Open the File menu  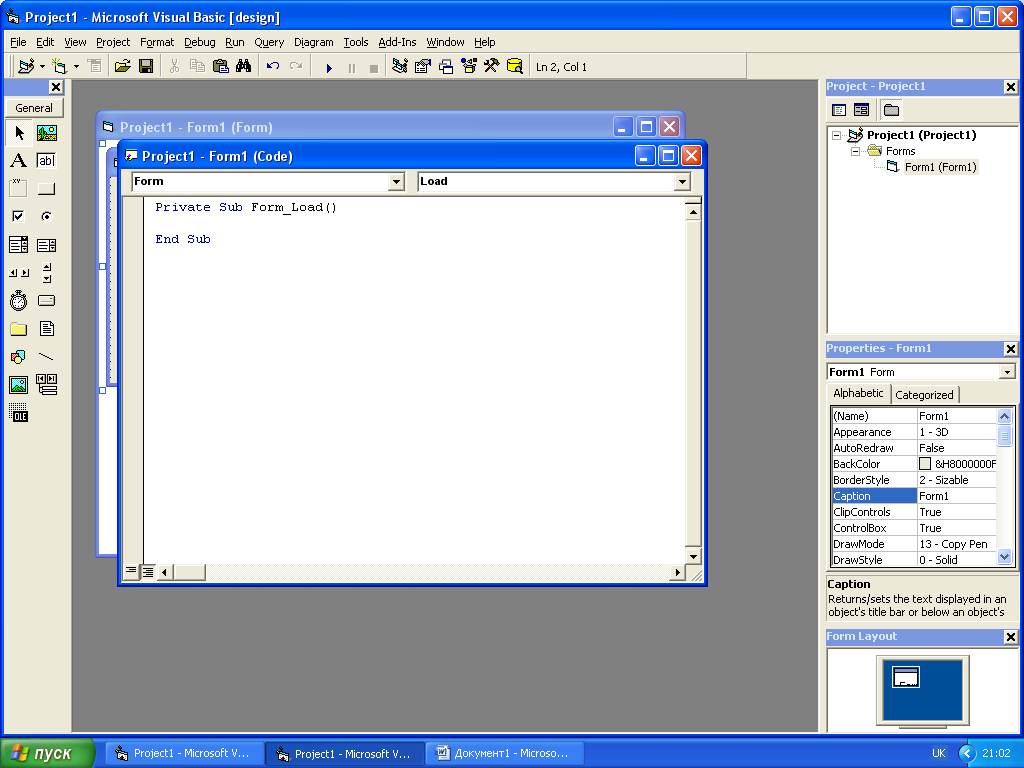pos(18,42)
